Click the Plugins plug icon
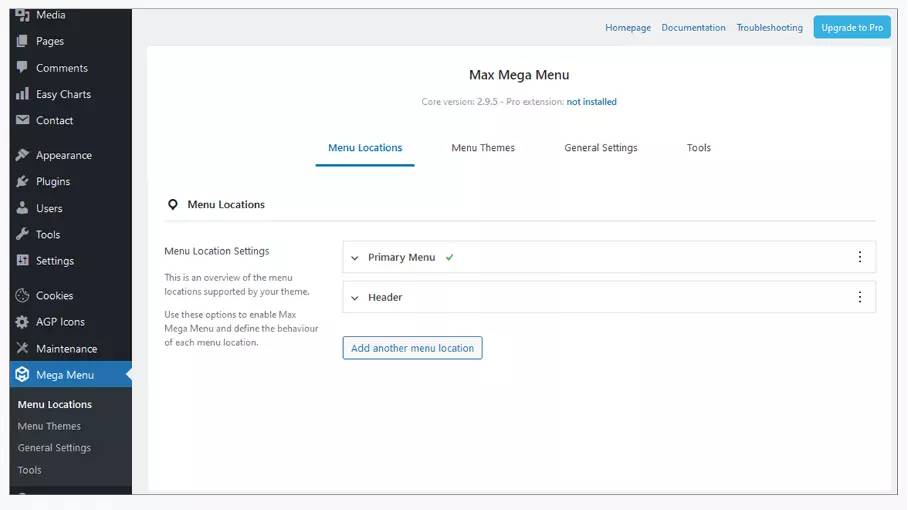The height and width of the screenshot is (510, 908). pyautogui.click(x=22, y=181)
